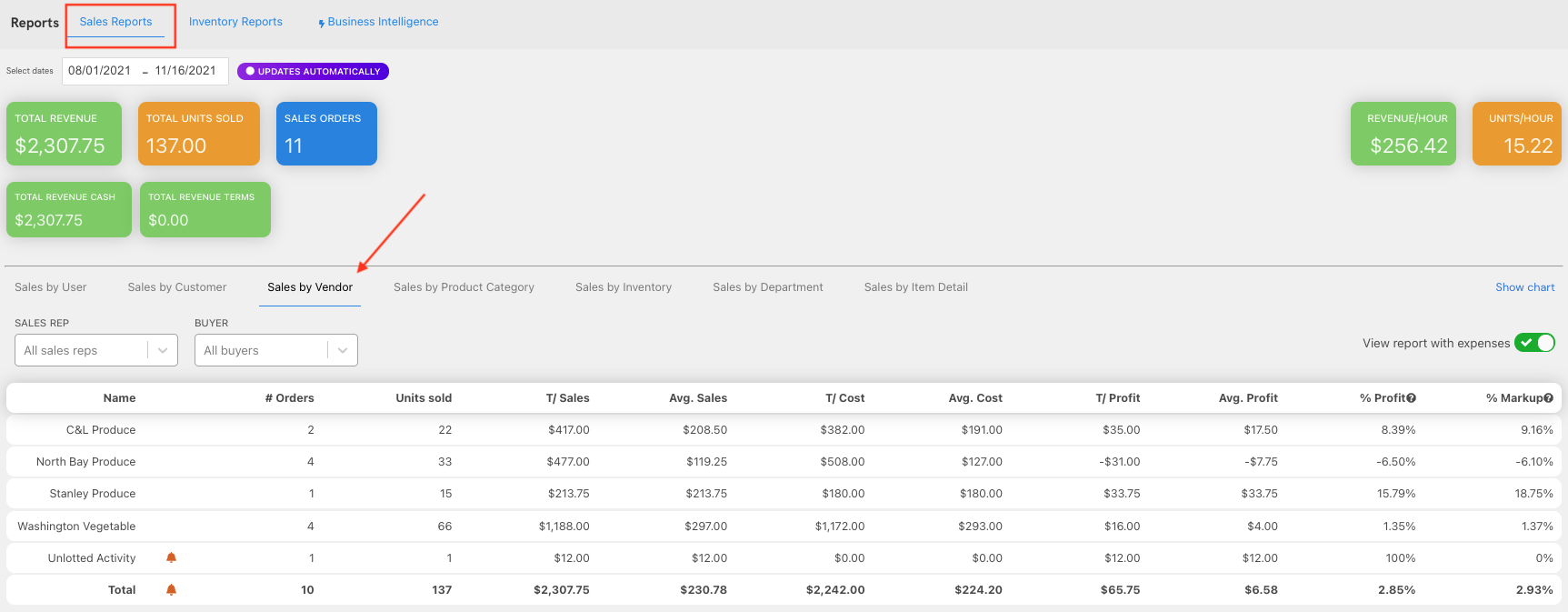Screen dimensions: 1568x612
Task: Click chevron arrow in Buyer selector
Action: 343,350
